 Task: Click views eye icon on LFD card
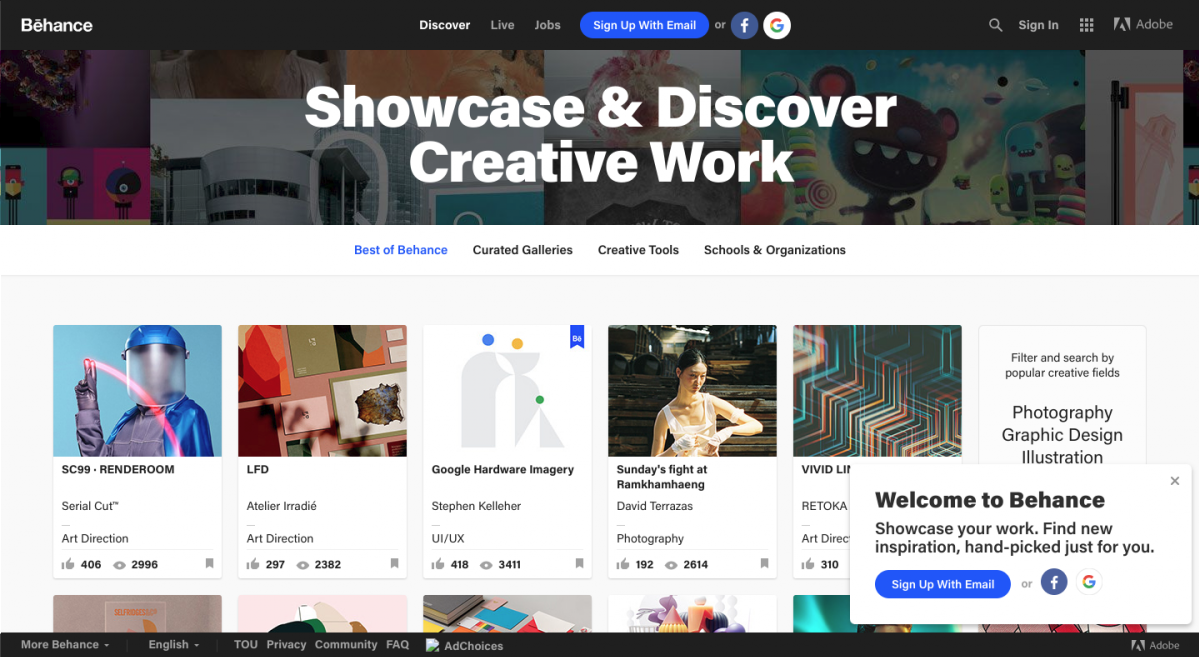(303, 565)
